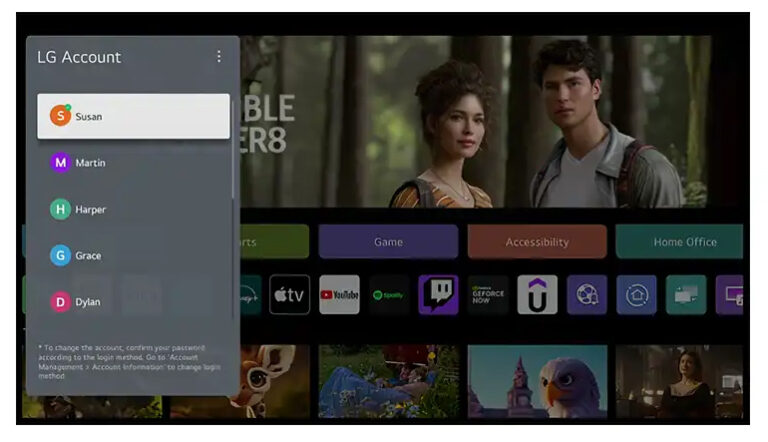Open the Game category card
Viewport: 768px width, 442px height.
click(x=388, y=242)
